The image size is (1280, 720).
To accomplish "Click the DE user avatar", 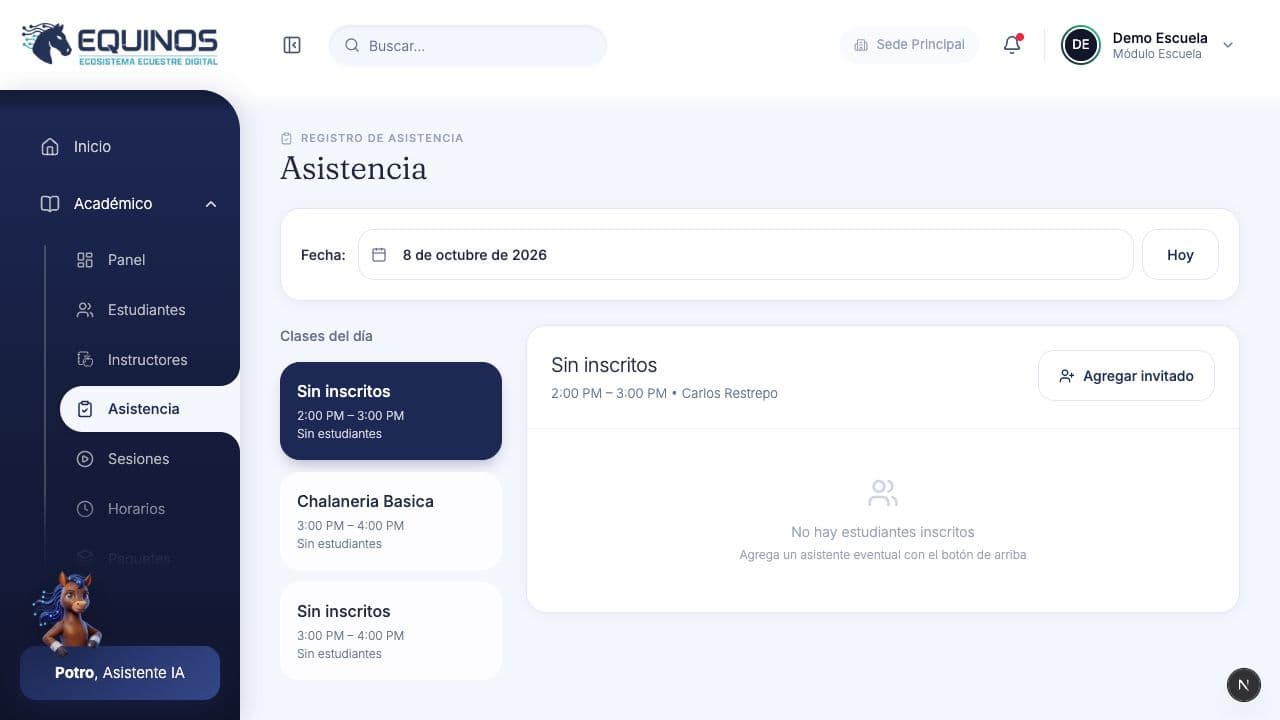I will [1081, 45].
